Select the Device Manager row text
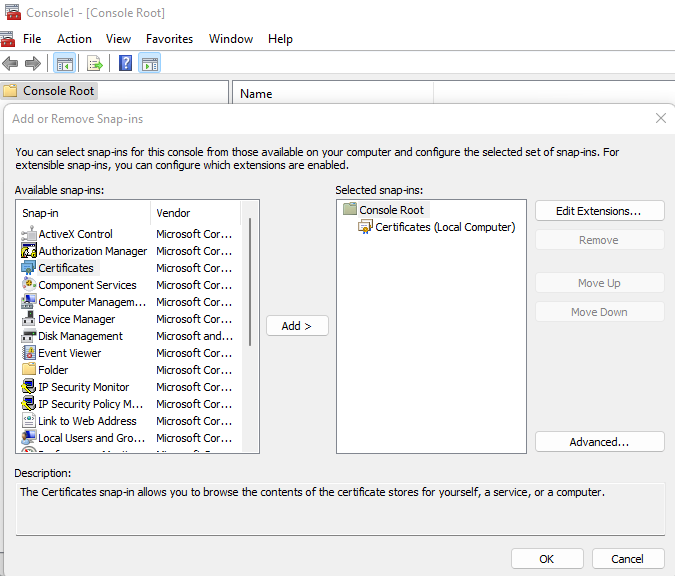Screen dimensions: 675x576 77,319
